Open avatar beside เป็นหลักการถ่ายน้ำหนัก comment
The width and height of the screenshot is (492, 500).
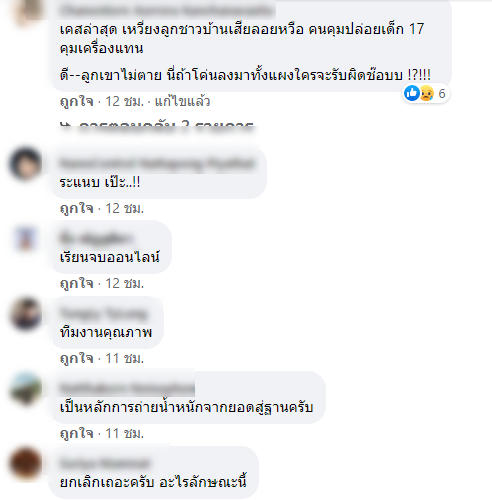[x=26, y=389]
